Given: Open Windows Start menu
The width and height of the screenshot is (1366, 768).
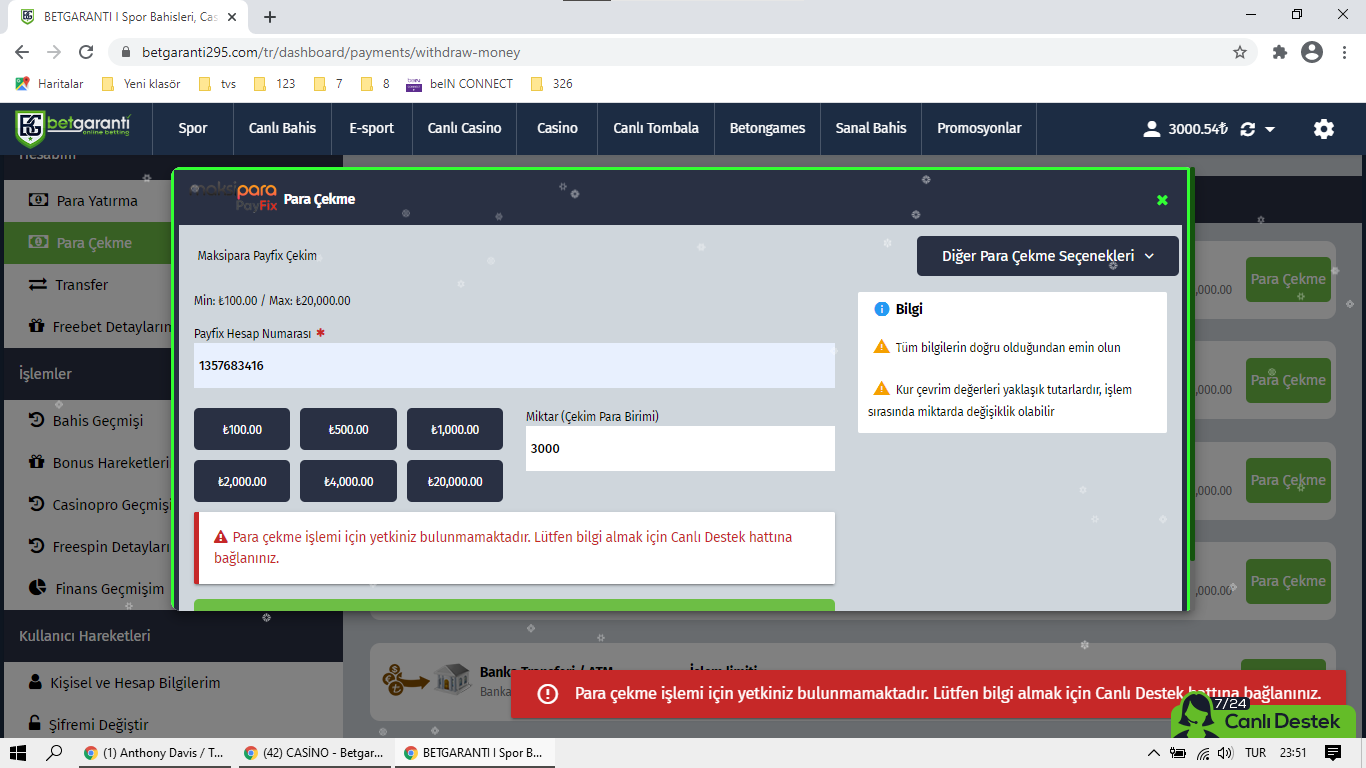Looking at the screenshot, I should point(17,752).
